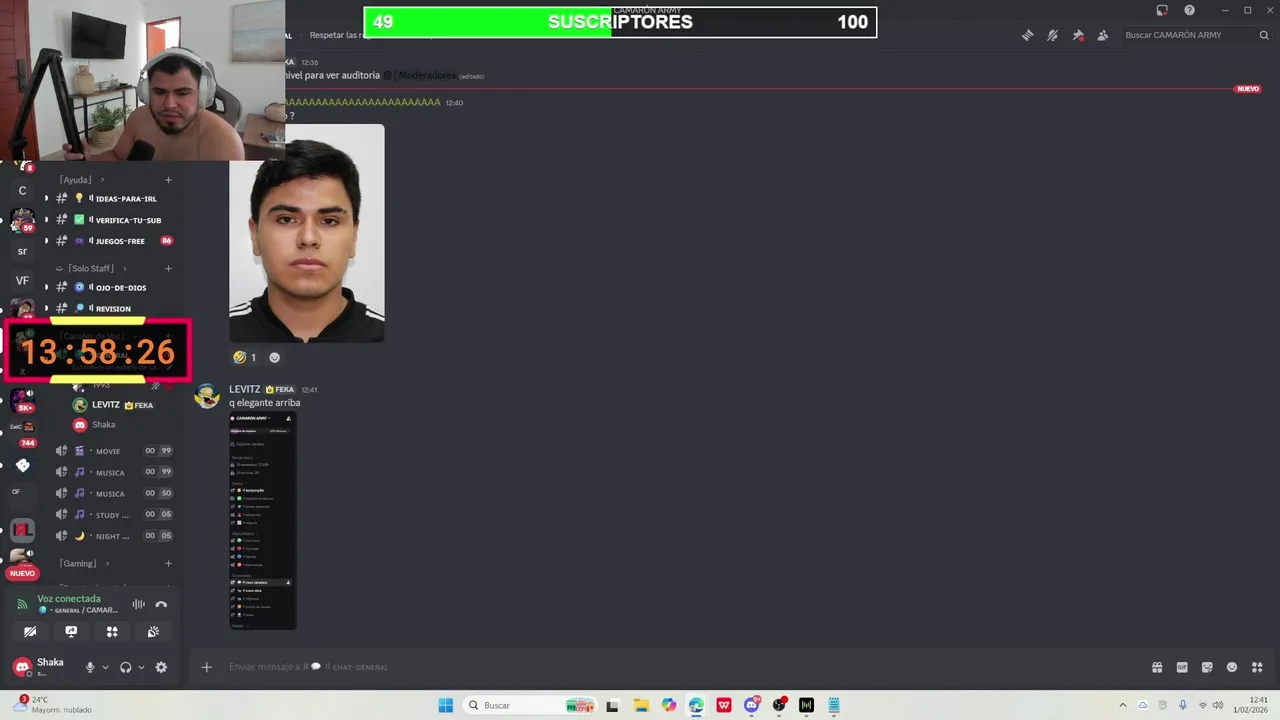Open headphone output options arrow
Image resolution: width=1280 pixels, height=720 pixels.
pos(141,667)
